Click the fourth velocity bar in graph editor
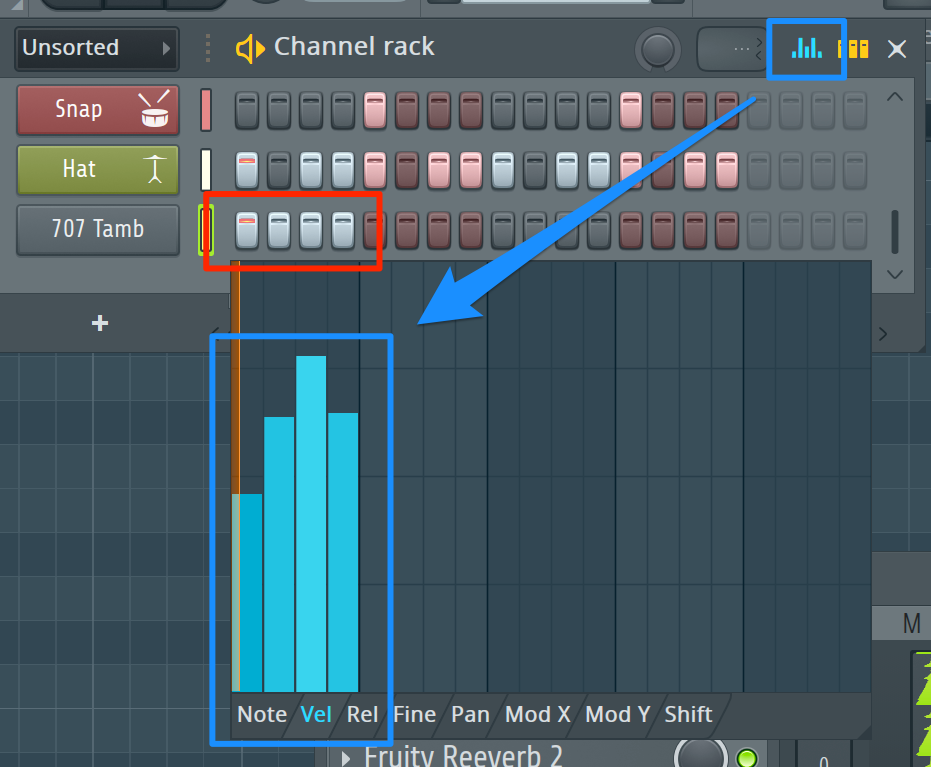The height and width of the screenshot is (767, 931). click(x=343, y=552)
